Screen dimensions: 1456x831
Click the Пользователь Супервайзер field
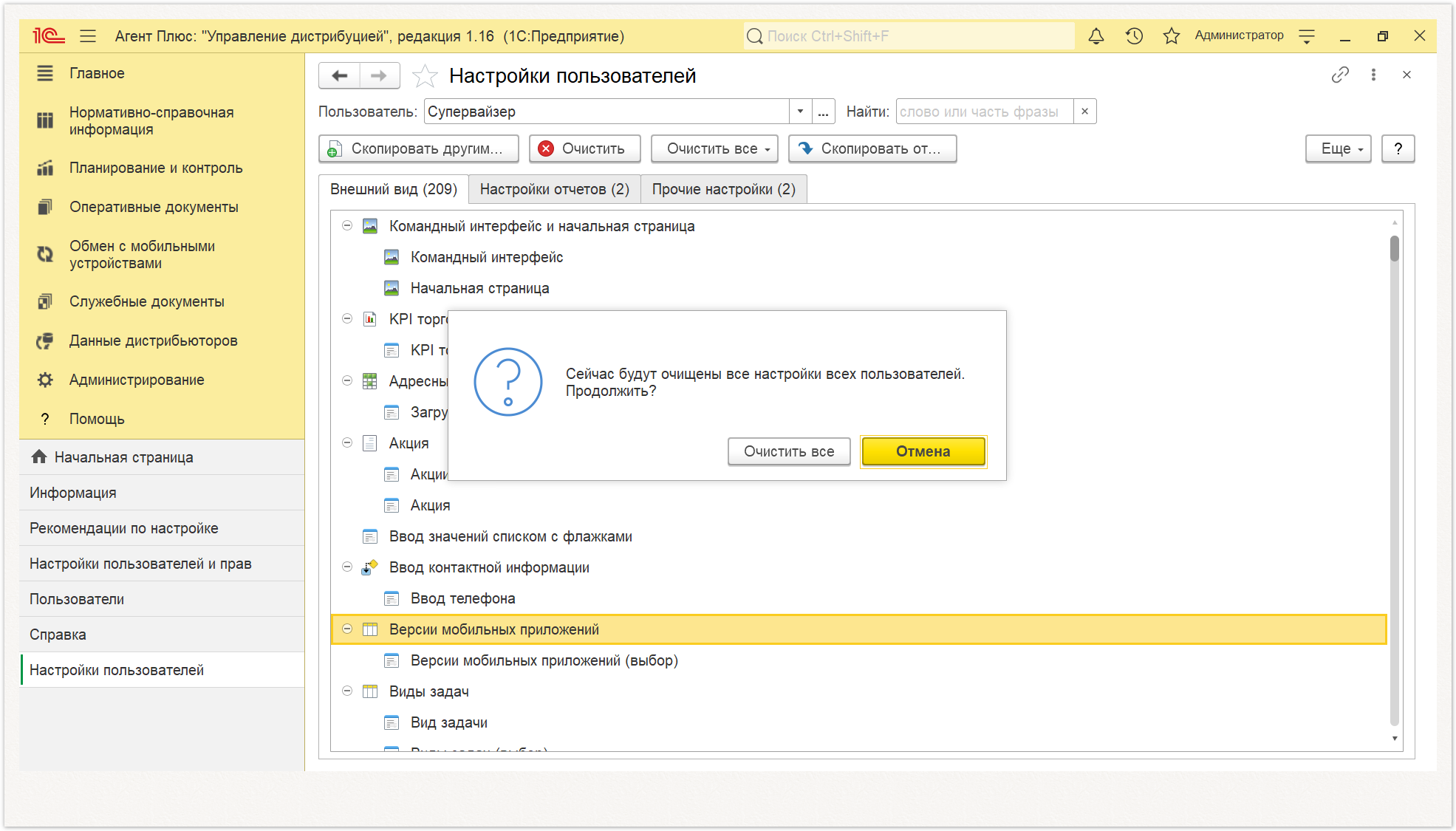606,112
